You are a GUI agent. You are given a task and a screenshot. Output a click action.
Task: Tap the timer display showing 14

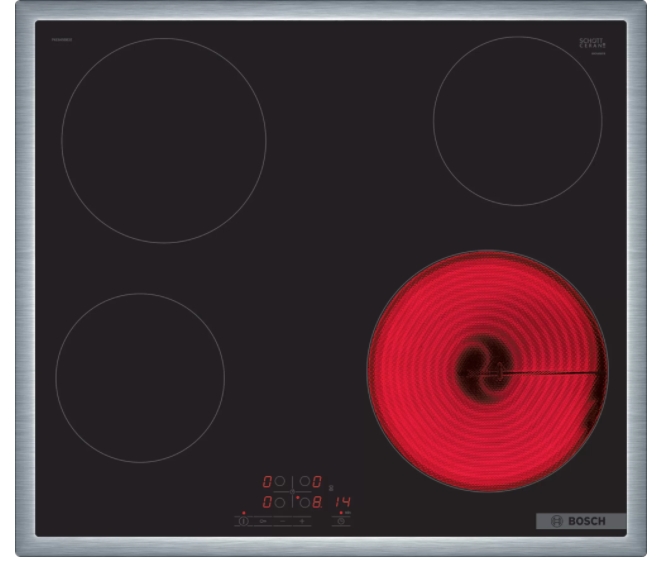pyautogui.click(x=344, y=502)
